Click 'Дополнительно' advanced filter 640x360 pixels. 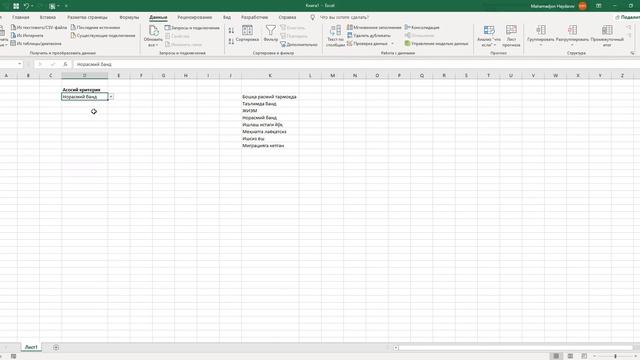tap(299, 44)
